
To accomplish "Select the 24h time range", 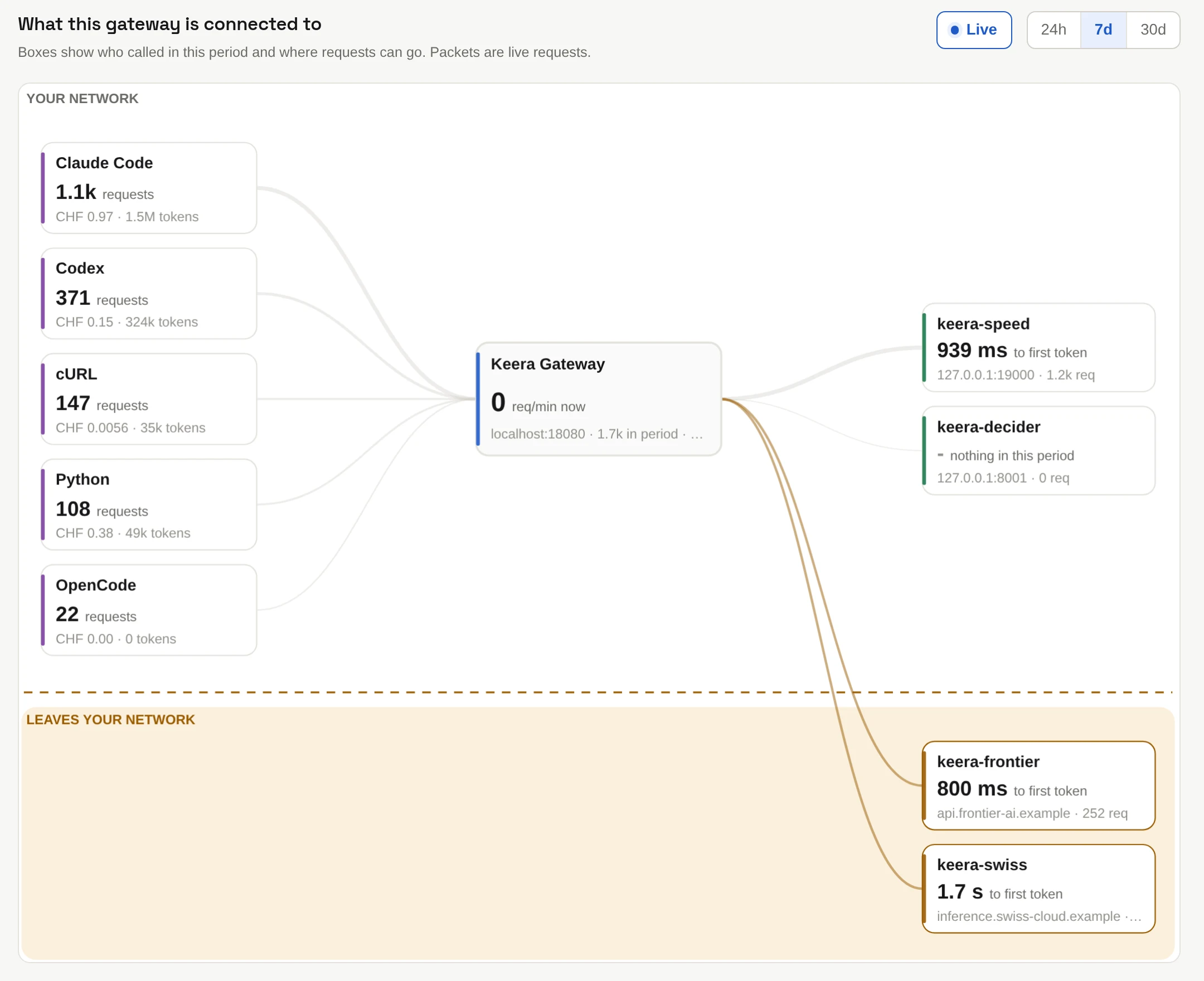I will click(x=1053, y=30).
